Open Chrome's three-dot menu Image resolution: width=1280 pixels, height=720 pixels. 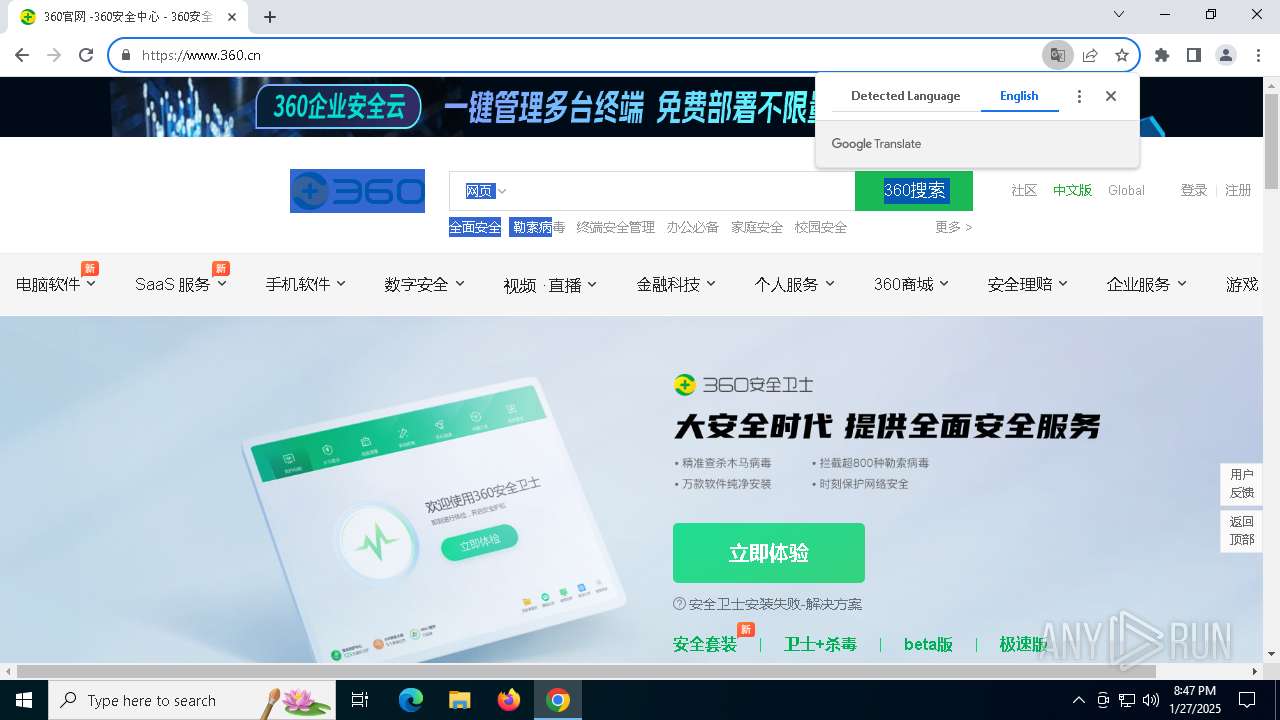point(1258,55)
